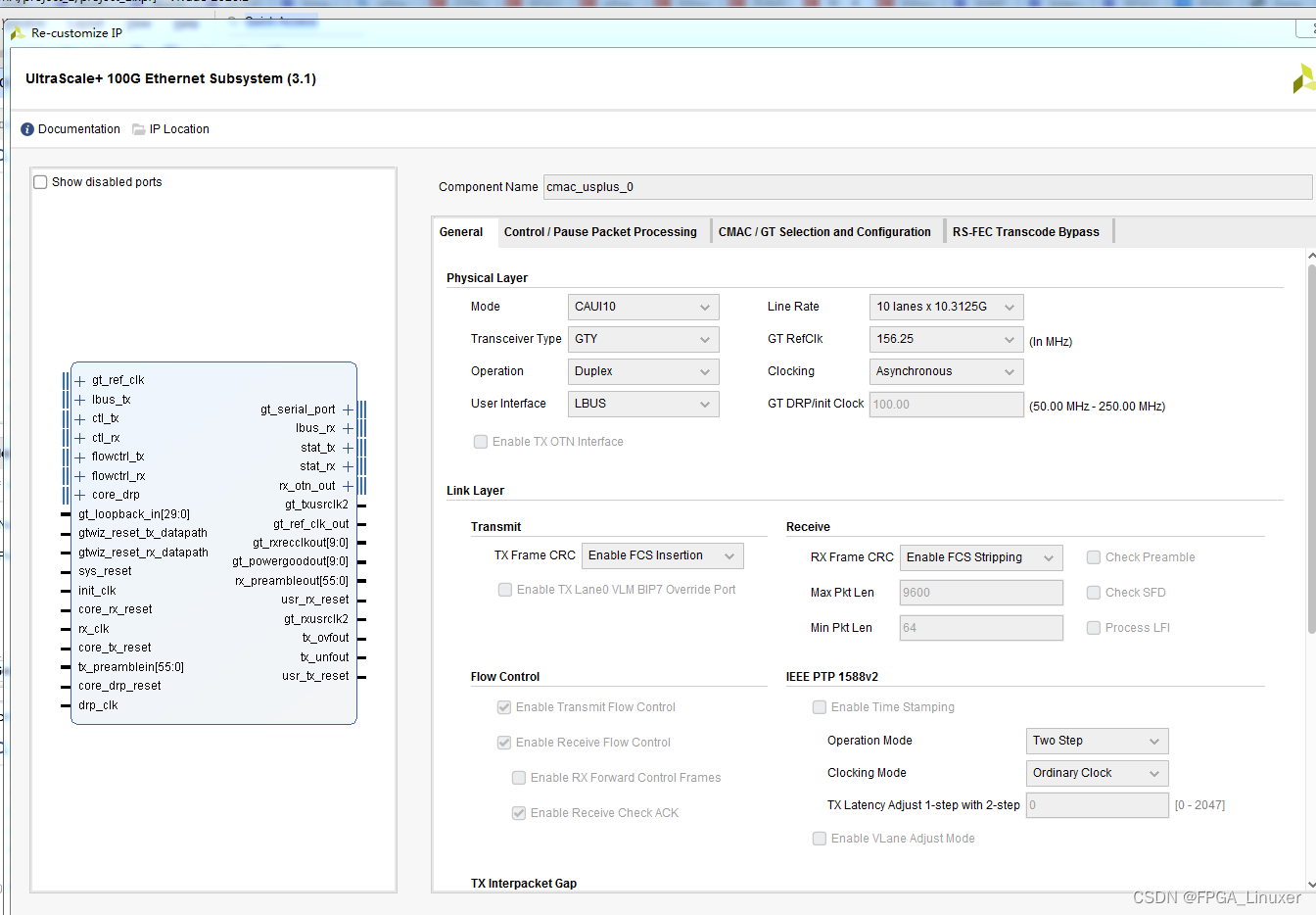Click the Component Name field
Image resolution: width=1316 pixels, height=915 pixels.
pyautogui.click(x=927, y=187)
